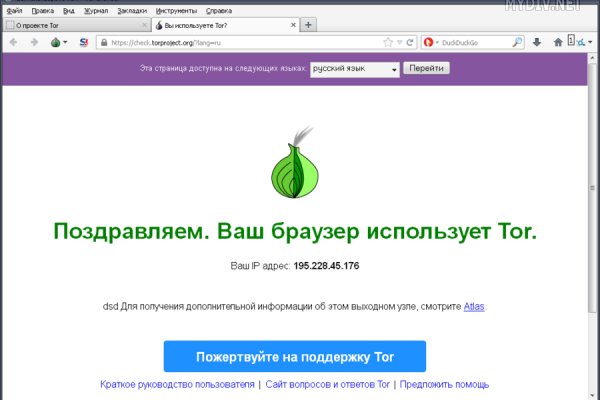Bookmark this page with the star icon

388,43
